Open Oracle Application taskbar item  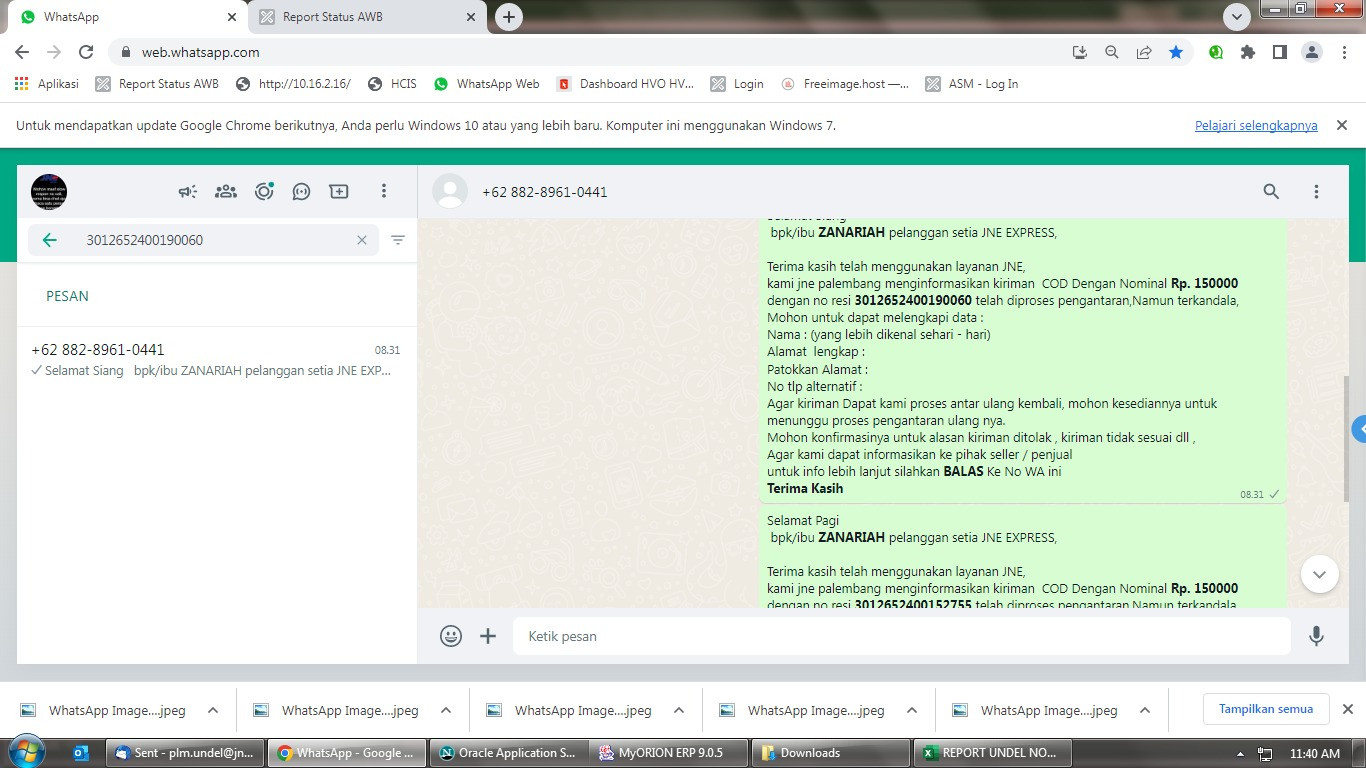pyautogui.click(x=509, y=753)
